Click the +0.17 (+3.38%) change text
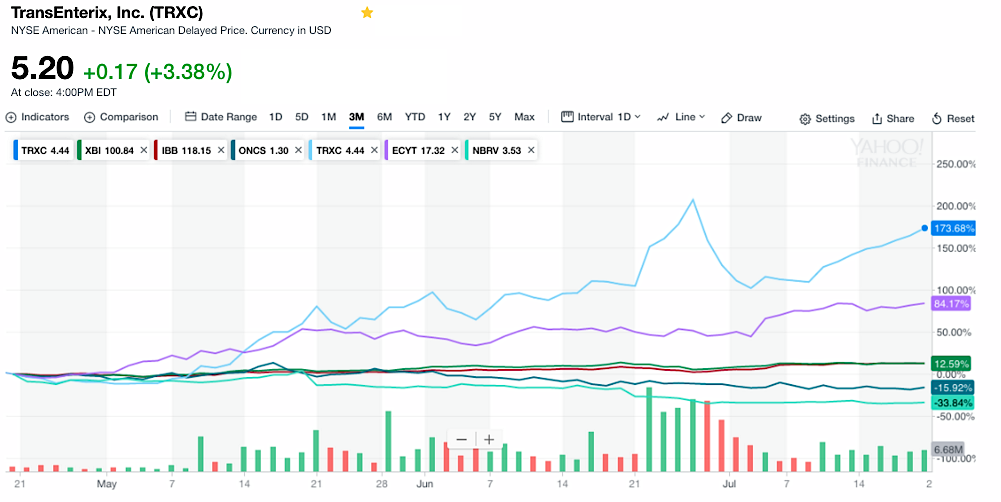The image size is (1001, 502). point(158,72)
